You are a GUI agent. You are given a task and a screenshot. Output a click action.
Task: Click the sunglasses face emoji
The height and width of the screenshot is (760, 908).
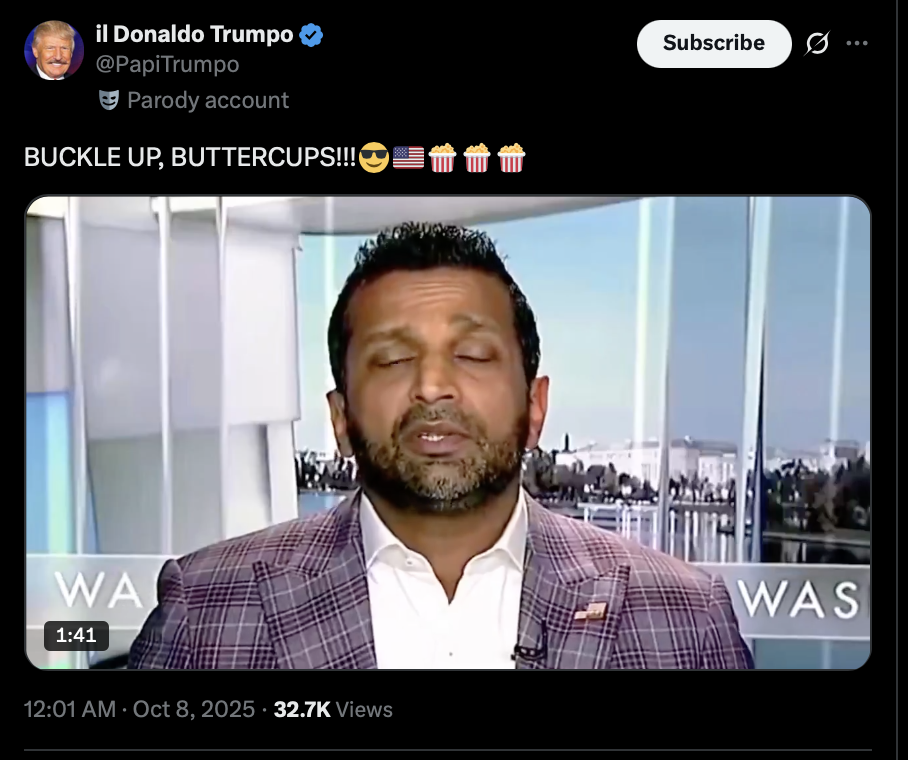(x=374, y=158)
